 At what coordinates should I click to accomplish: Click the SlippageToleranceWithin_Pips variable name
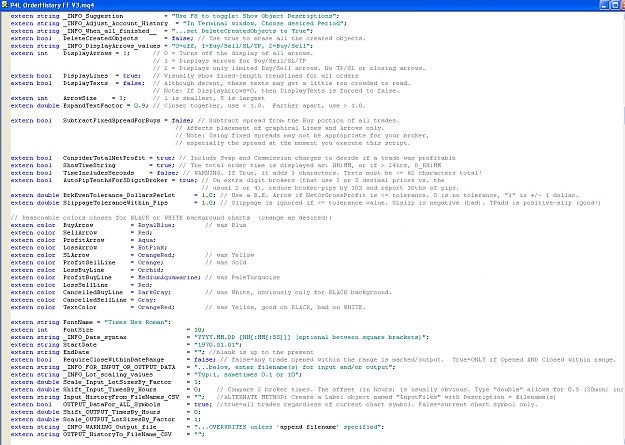coord(115,203)
